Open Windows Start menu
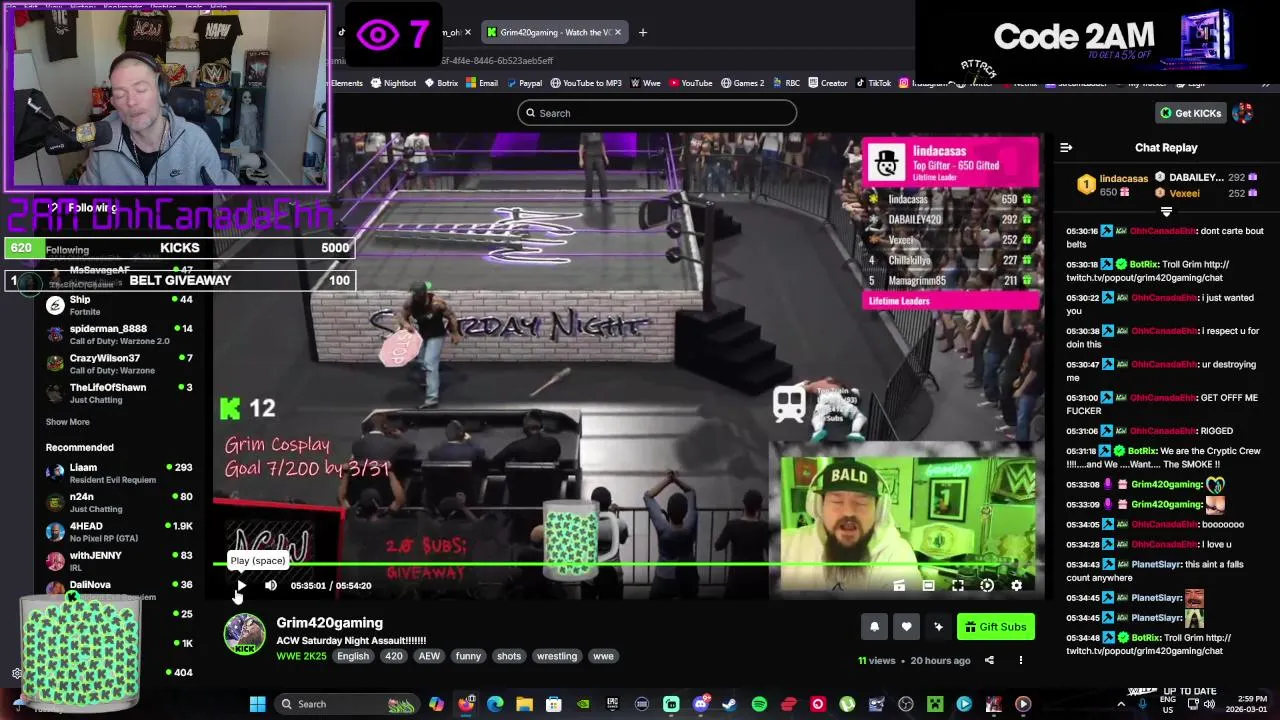The width and height of the screenshot is (1280, 720). [x=257, y=704]
